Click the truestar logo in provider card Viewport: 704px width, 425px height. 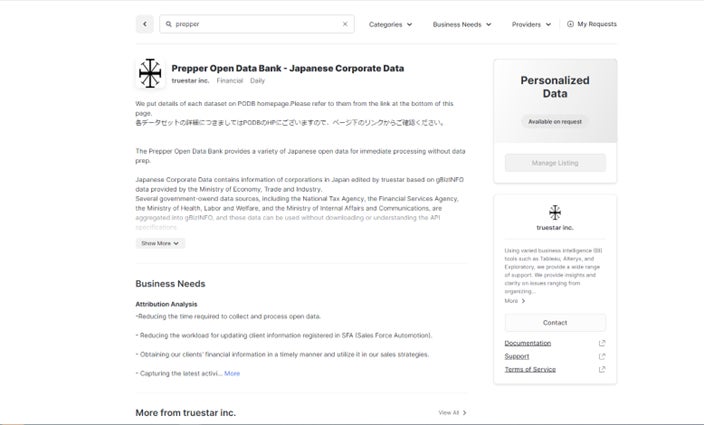pyautogui.click(x=555, y=212)
